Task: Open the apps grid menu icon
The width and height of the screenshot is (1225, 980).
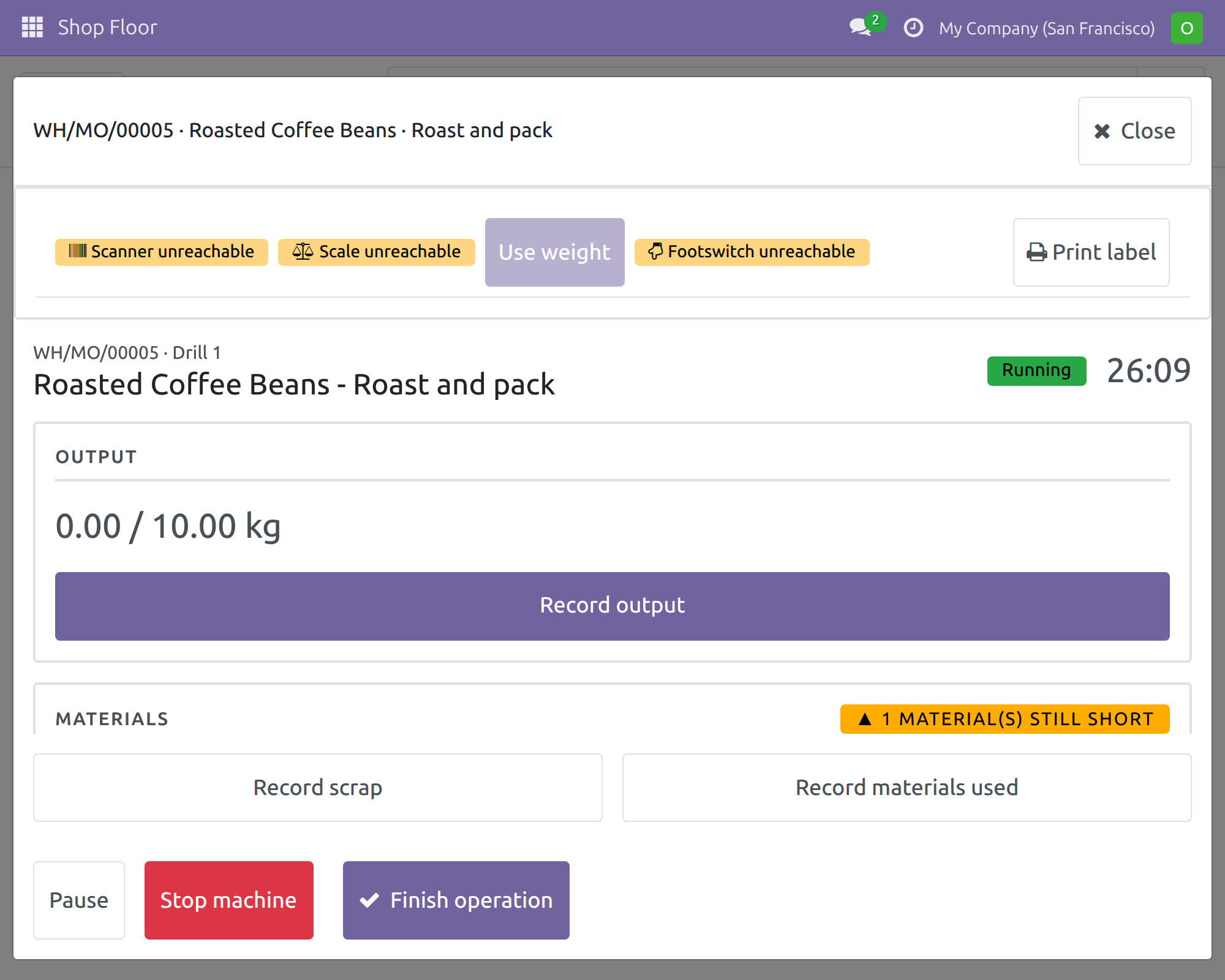Action: (32, 28)
